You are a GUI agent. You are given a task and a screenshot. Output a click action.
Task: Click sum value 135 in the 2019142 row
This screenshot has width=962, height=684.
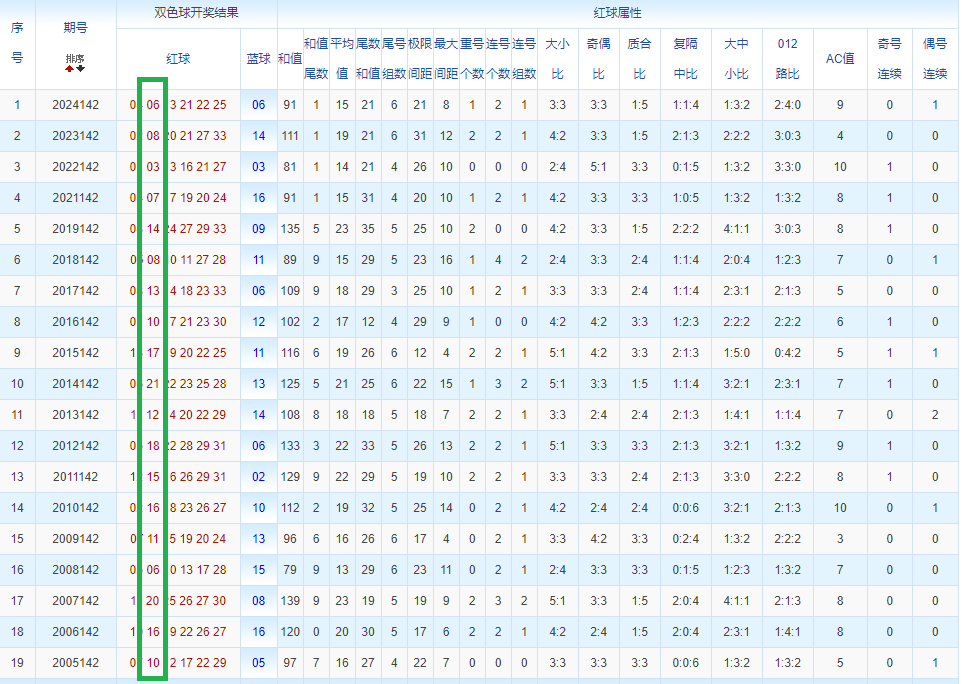click(290, 229)
